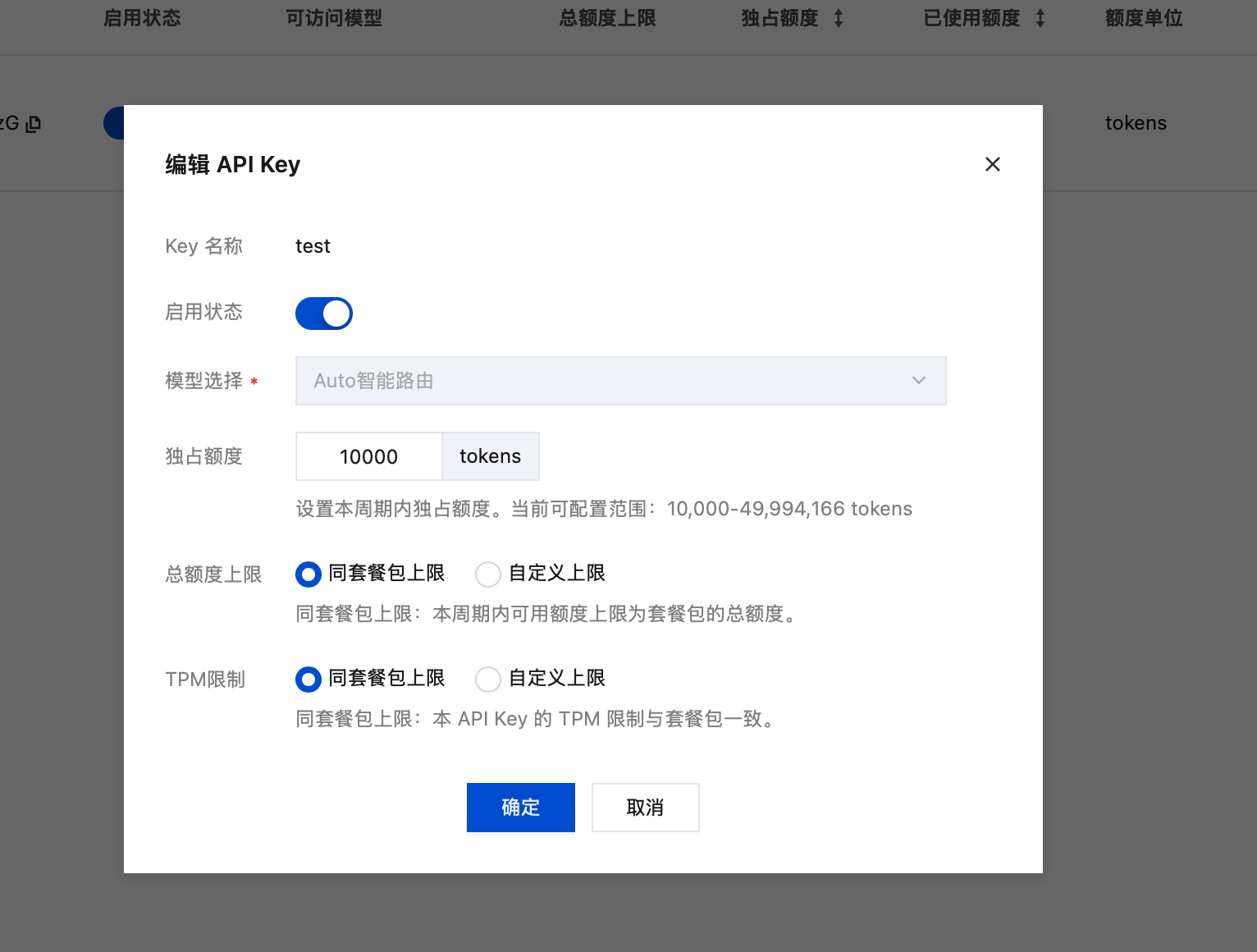Screen dimensions: 1257x952
Task: Click the 独占额度 input field showing 10000
Action: [x=368, y=456]
